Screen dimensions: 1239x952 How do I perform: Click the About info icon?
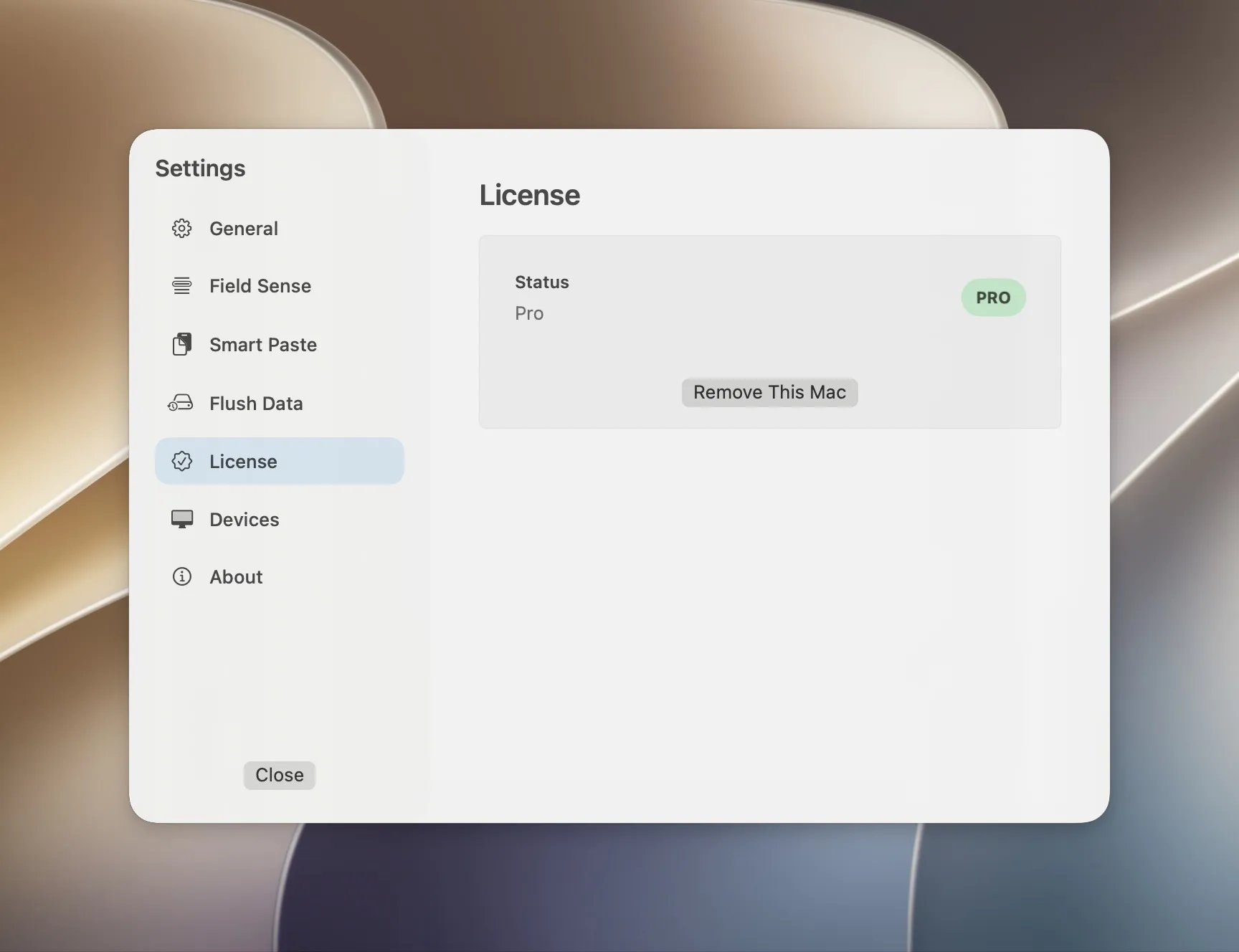click(x=182, y=576)
